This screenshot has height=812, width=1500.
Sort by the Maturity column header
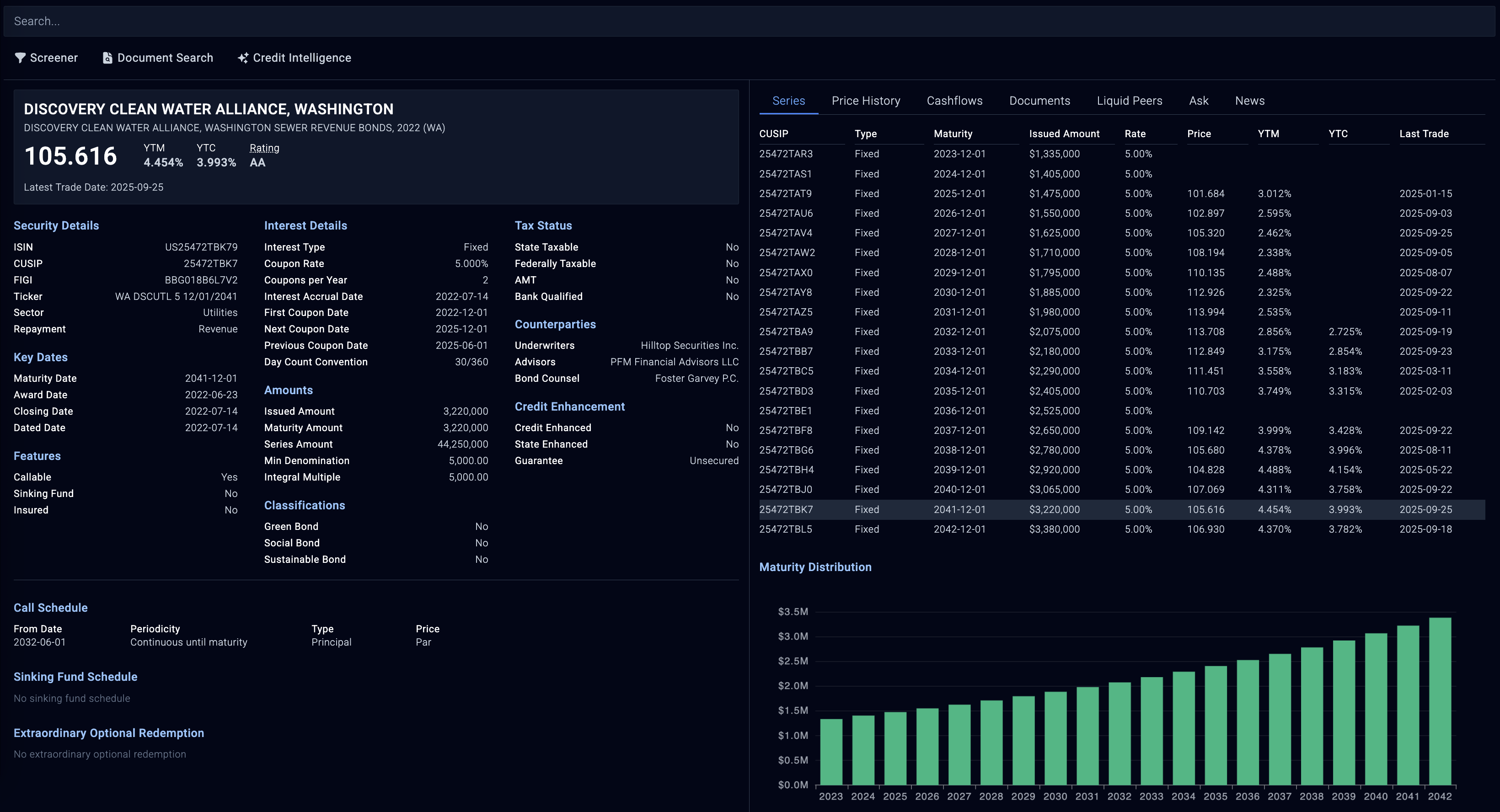click(953, 134)
